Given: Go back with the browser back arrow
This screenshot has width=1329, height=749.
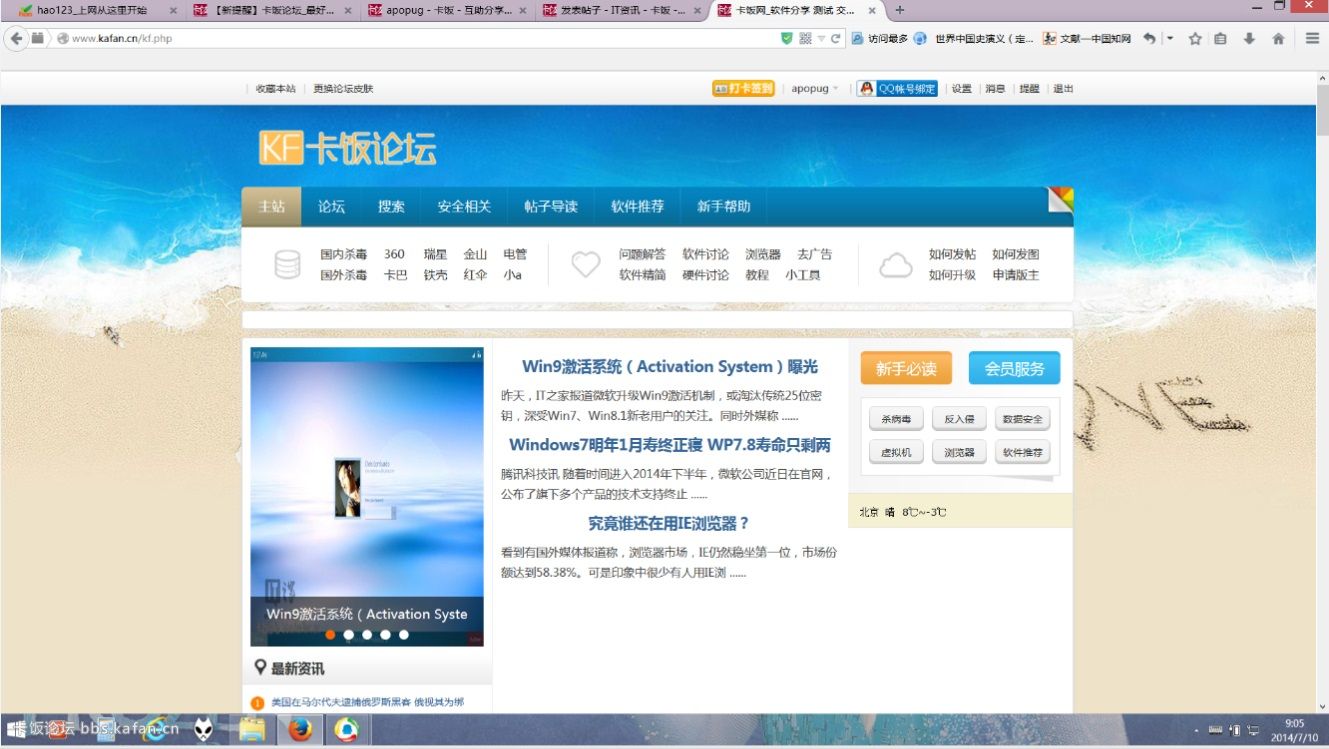Looking at the screenshot, I should coord(16,38).
